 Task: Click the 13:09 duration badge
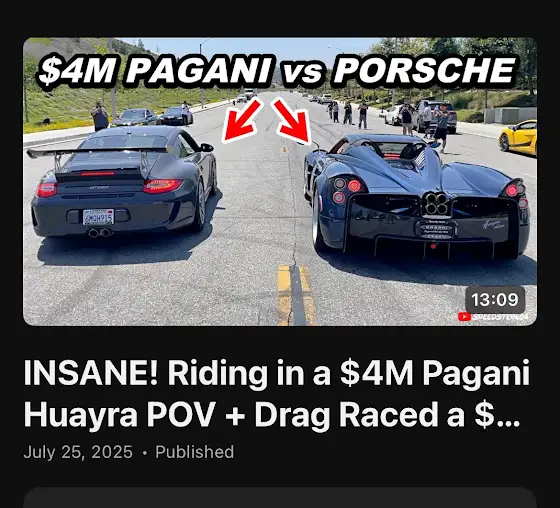coord(495,300)
